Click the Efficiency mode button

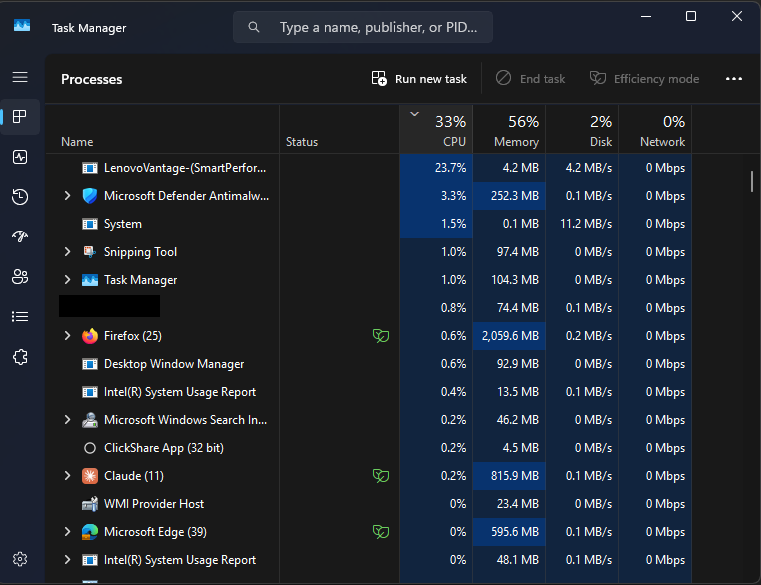coord(644,79)
